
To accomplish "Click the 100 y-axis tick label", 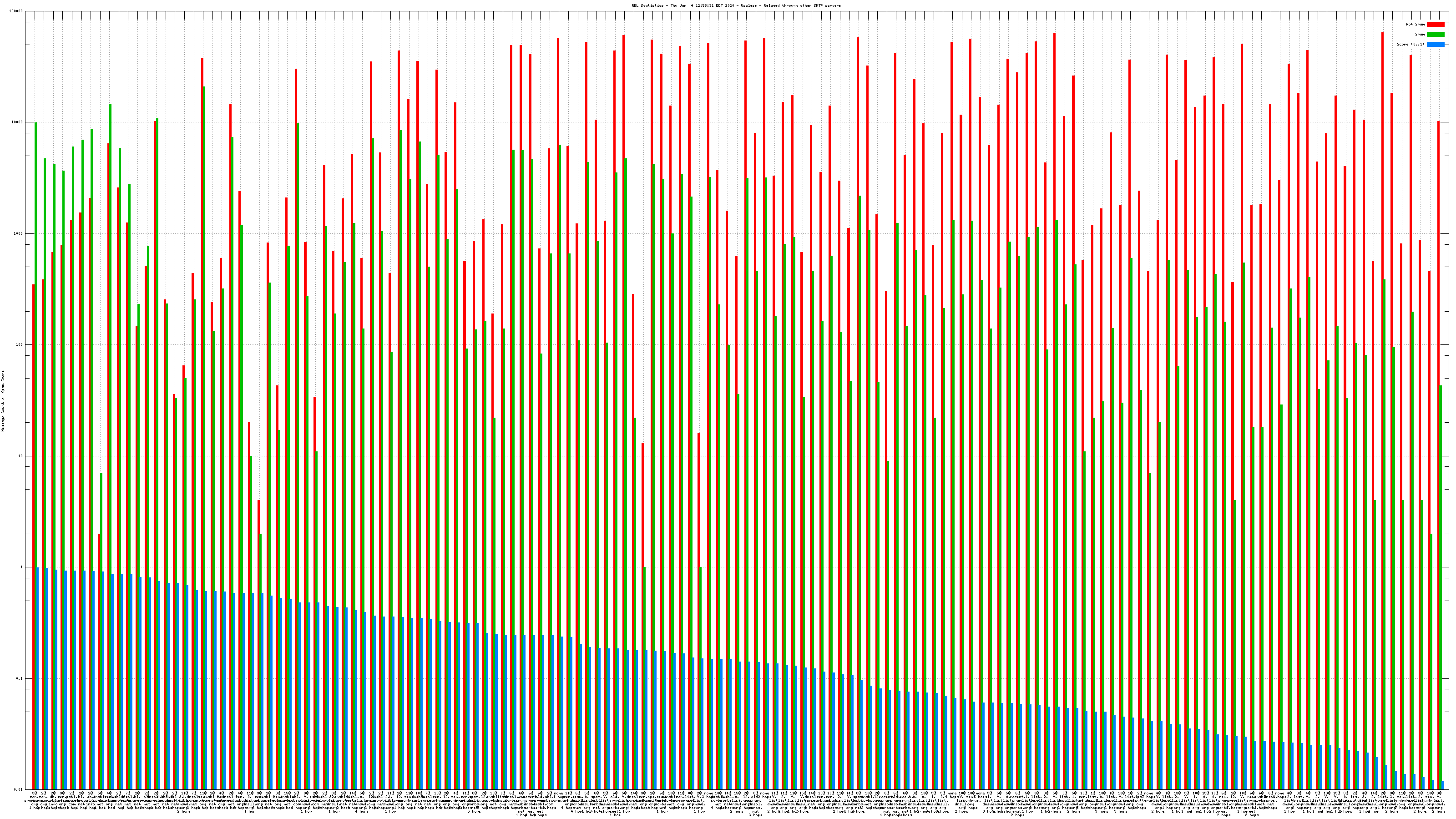I will [x=20, y=345].
